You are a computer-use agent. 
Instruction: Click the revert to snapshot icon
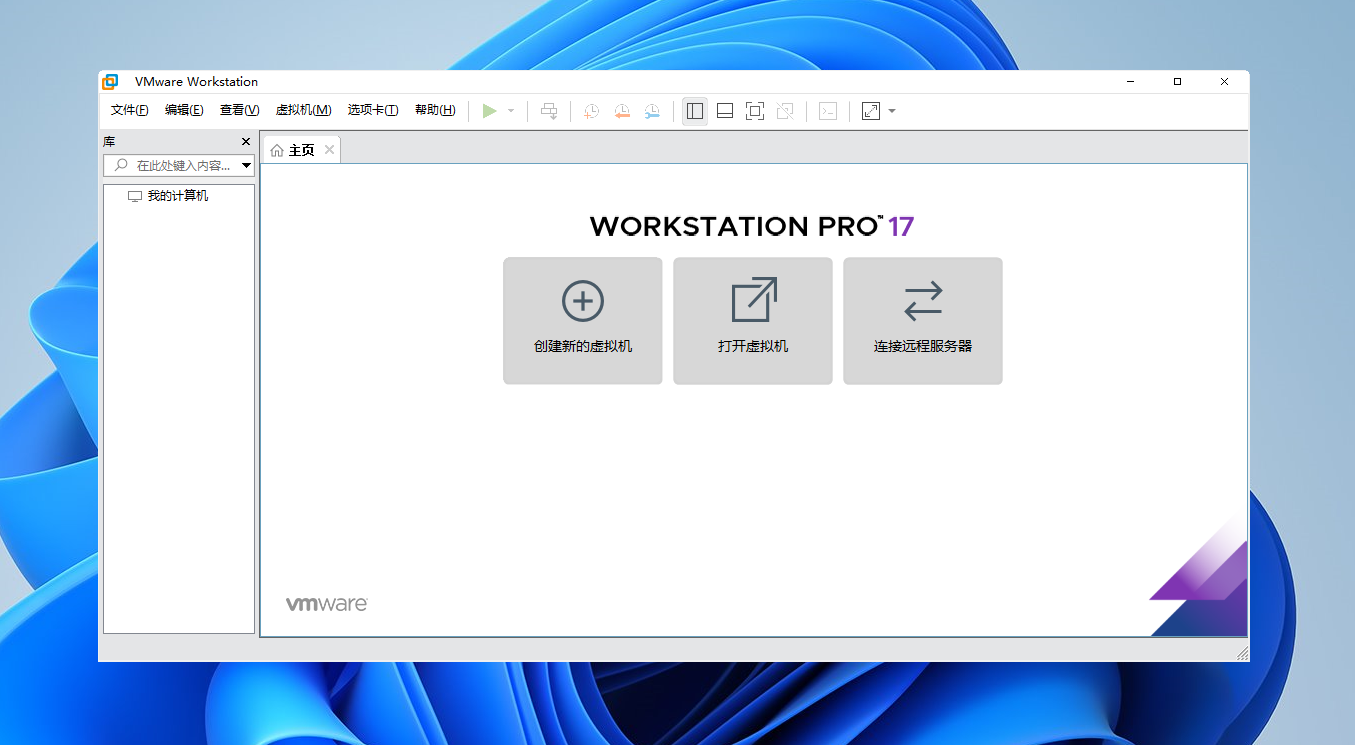[x=622, y=111]
